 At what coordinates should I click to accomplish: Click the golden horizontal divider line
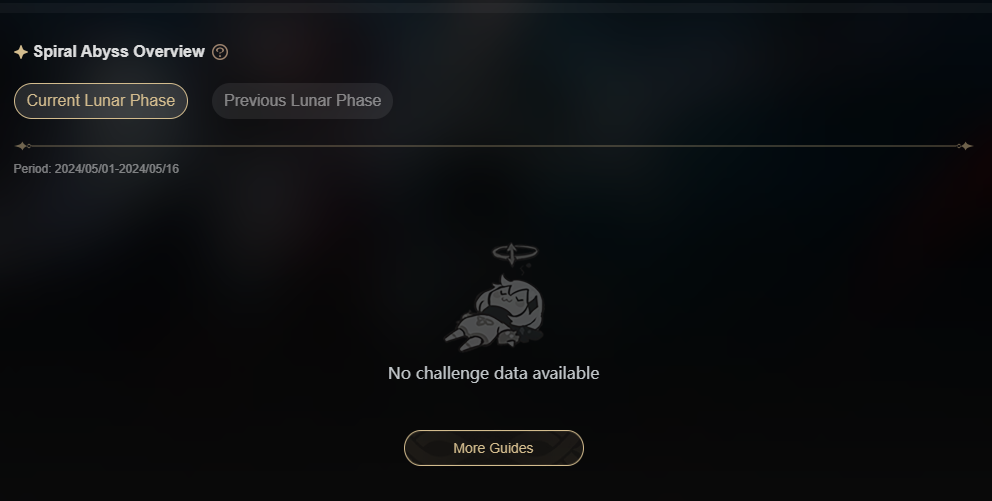[493, 146]
